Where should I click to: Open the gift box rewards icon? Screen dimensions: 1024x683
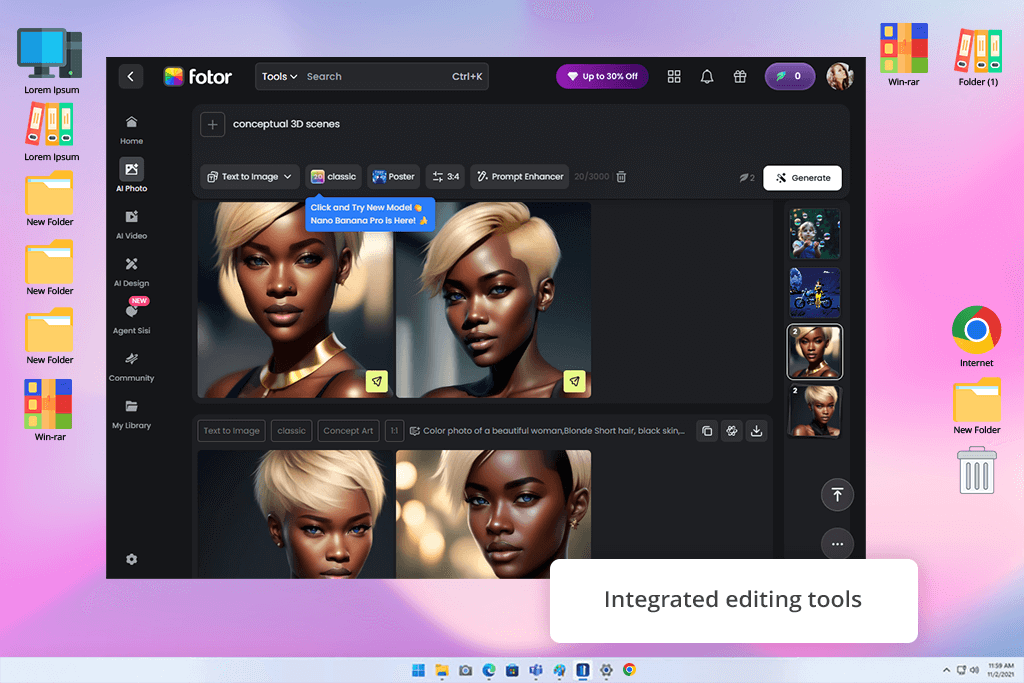click(740, 76)
